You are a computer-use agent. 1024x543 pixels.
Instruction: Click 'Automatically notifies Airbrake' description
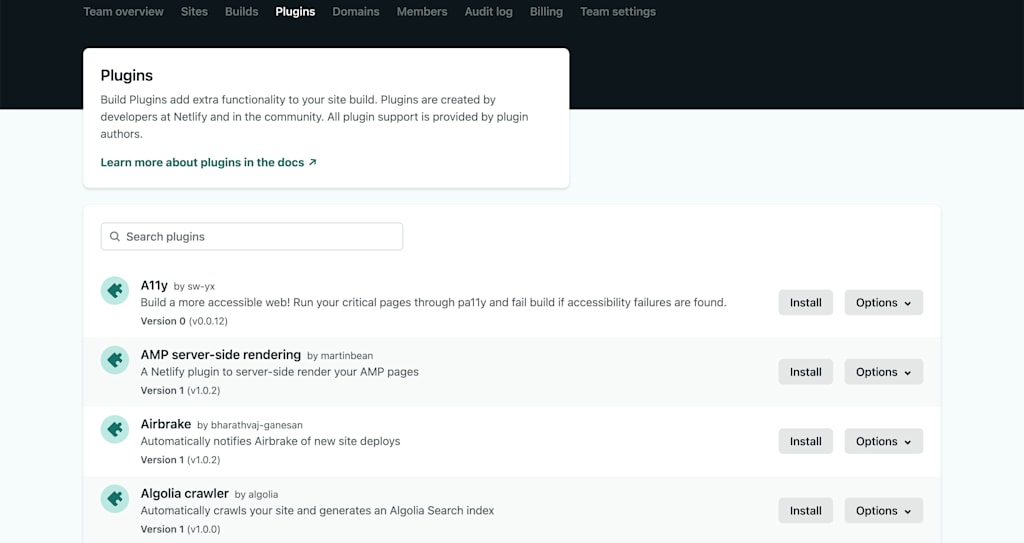270,441
